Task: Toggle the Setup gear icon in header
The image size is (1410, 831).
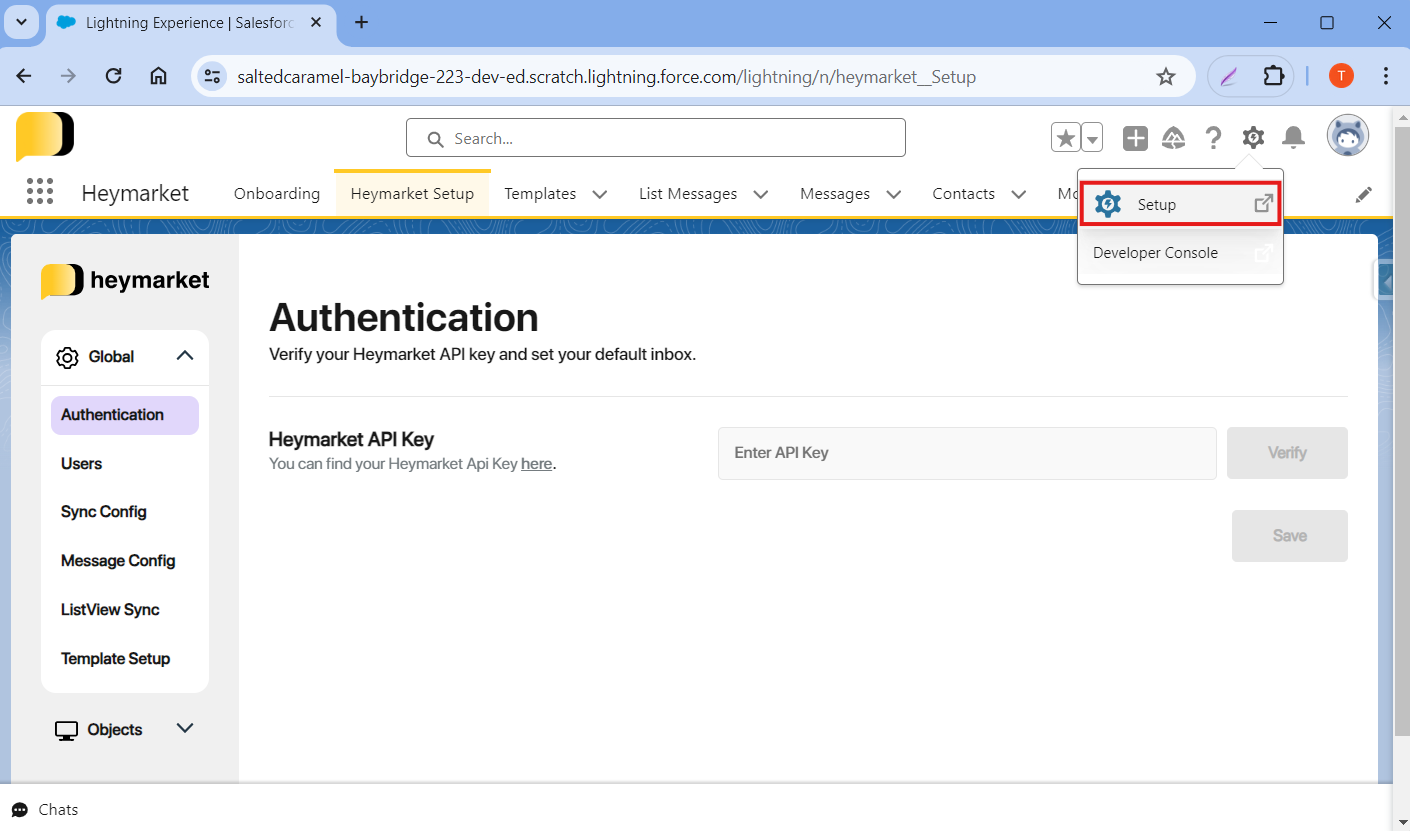Action: (x=1253, y=138)
